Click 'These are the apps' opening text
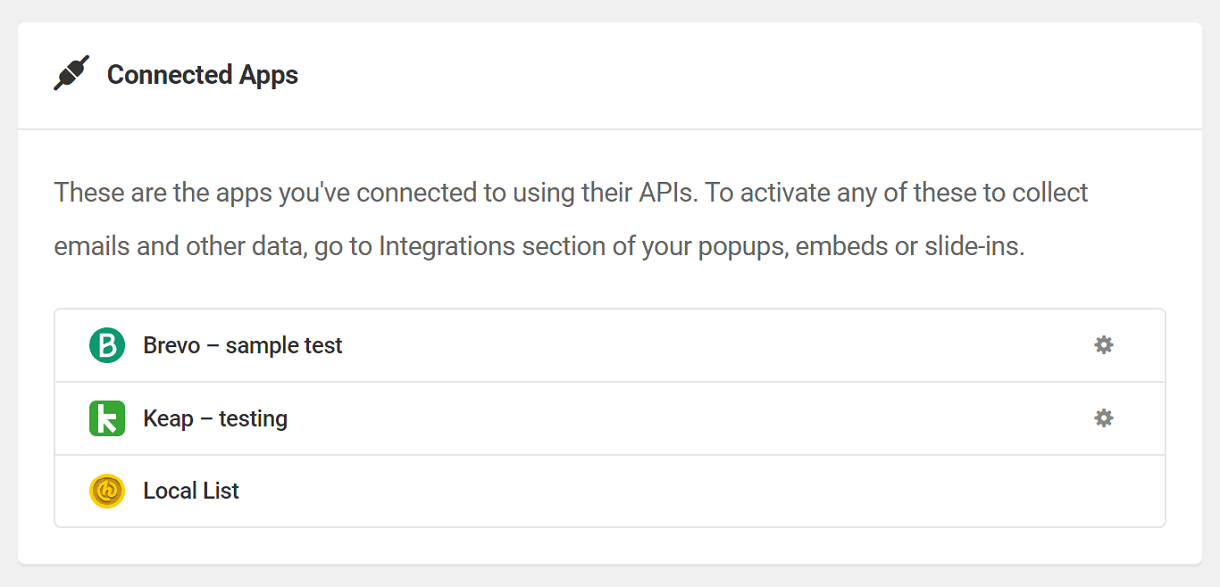Screen dimensions: 1220x587 pyautogui.click(x=163, y=192)
